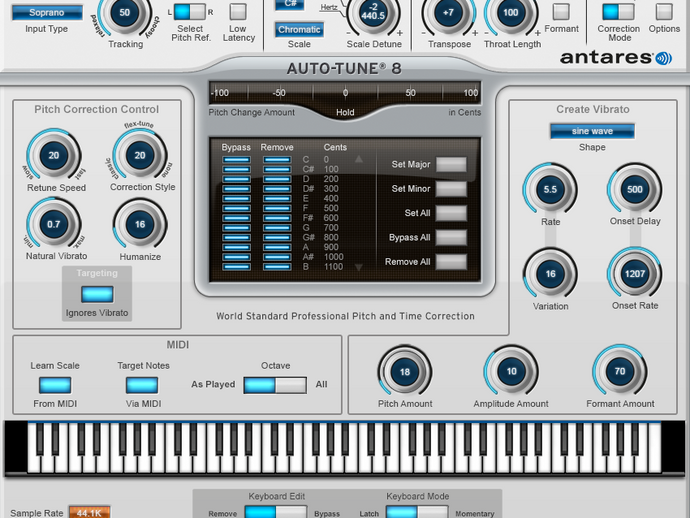Click the Formant Amount knob

620,371
